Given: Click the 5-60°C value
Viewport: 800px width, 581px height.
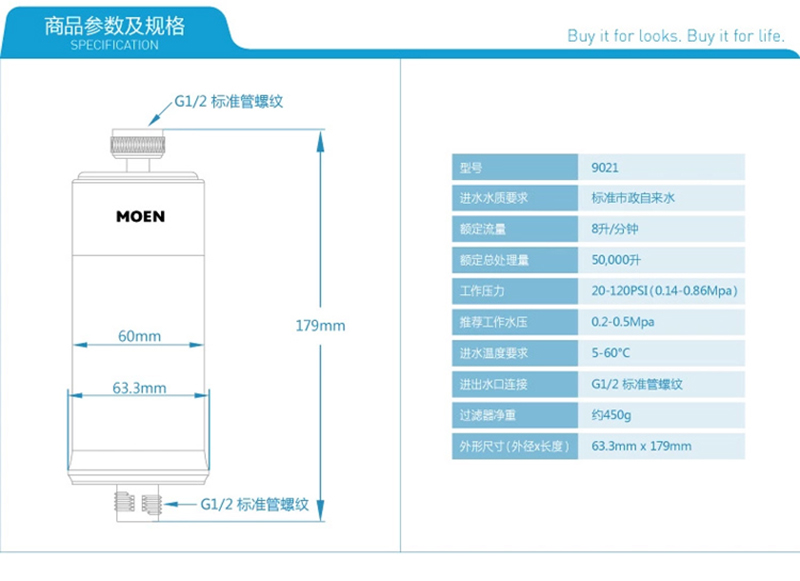Looking at the screenshot, I should click(610, 353).
